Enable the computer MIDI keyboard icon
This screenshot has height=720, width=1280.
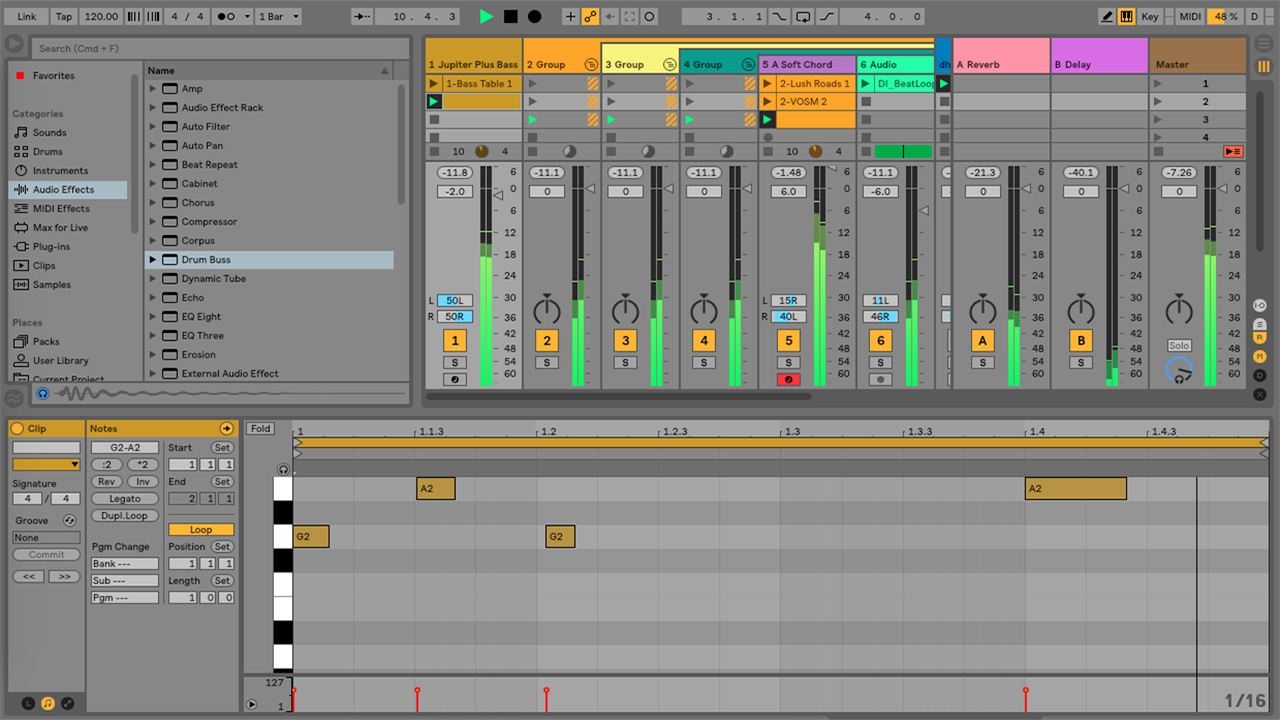[x=1126, y=16]
